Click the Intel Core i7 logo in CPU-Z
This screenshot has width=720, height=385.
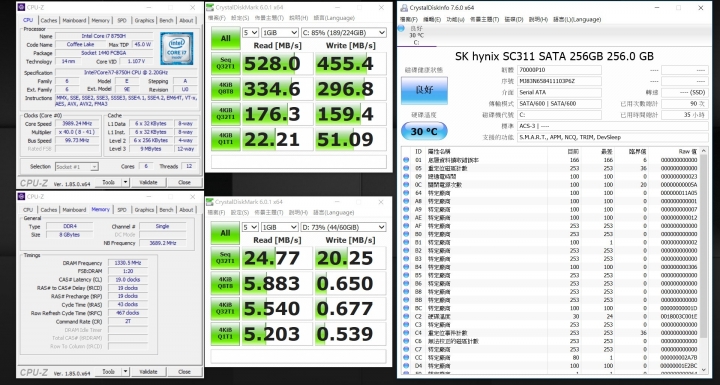[176, 48]
